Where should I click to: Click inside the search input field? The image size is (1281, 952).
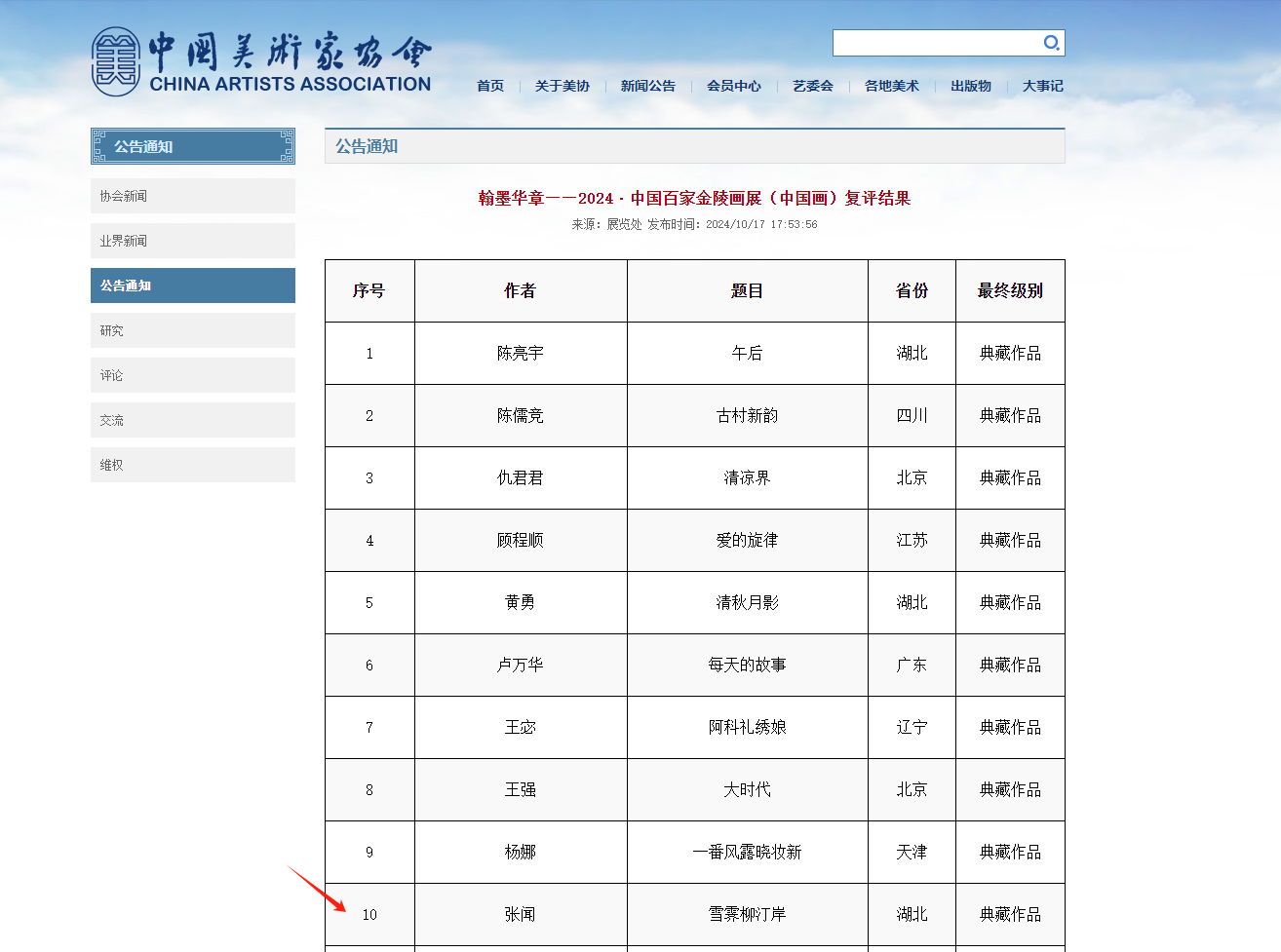(936, 43)
